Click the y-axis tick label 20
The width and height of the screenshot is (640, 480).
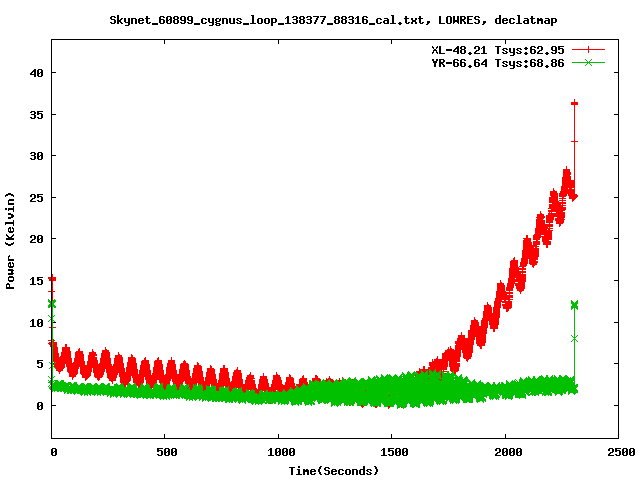(x=36, y=239)
